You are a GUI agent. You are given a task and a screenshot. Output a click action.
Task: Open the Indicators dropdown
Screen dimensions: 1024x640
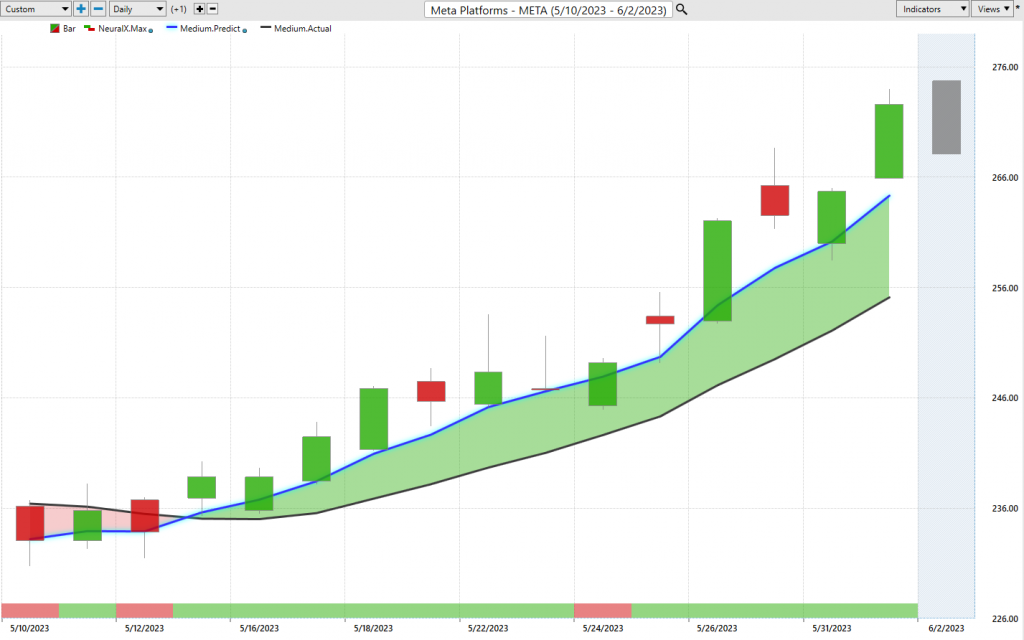tap(932, 9)
